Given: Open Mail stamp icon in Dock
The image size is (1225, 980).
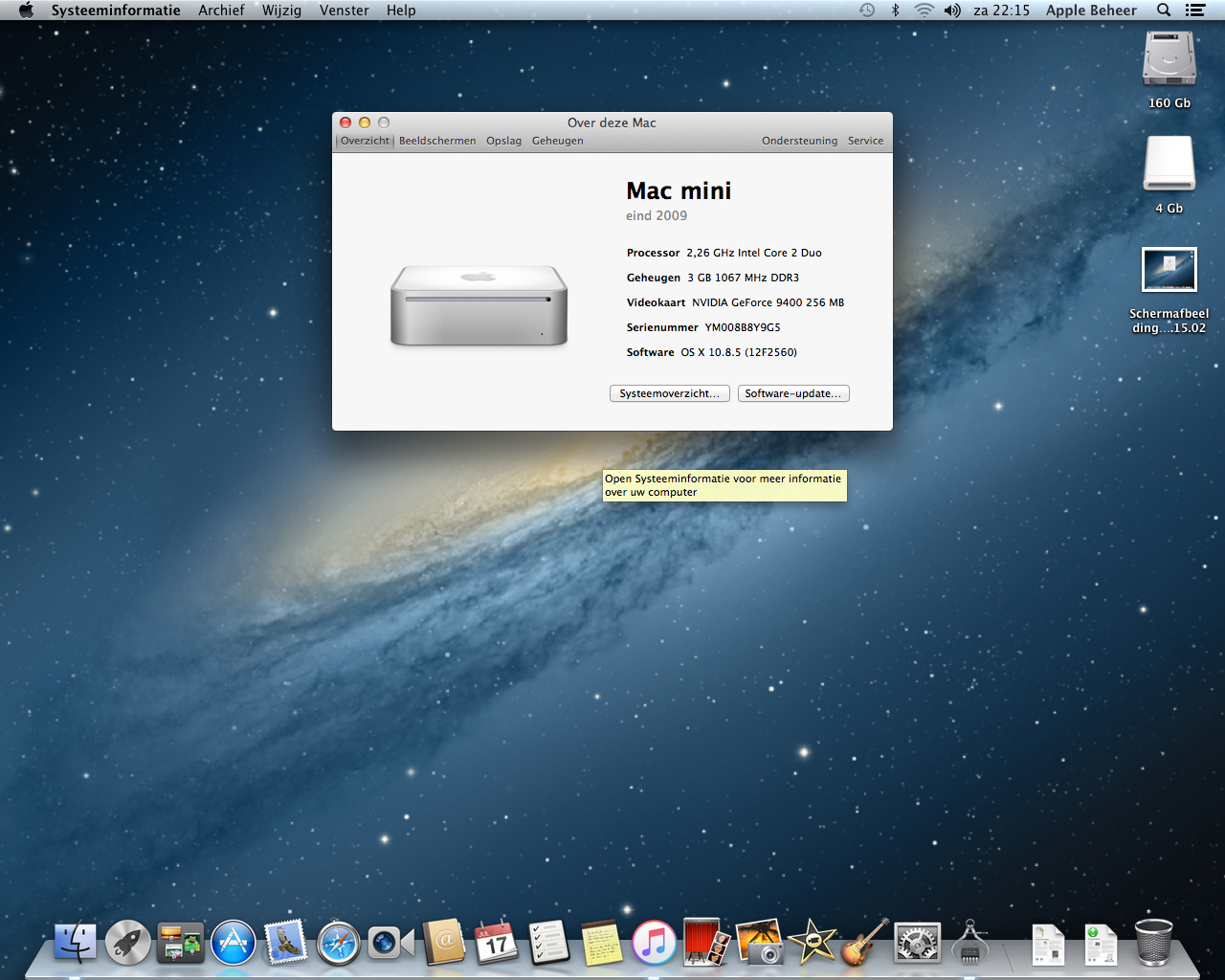Looking at the screenshot, I should (286, 943).
